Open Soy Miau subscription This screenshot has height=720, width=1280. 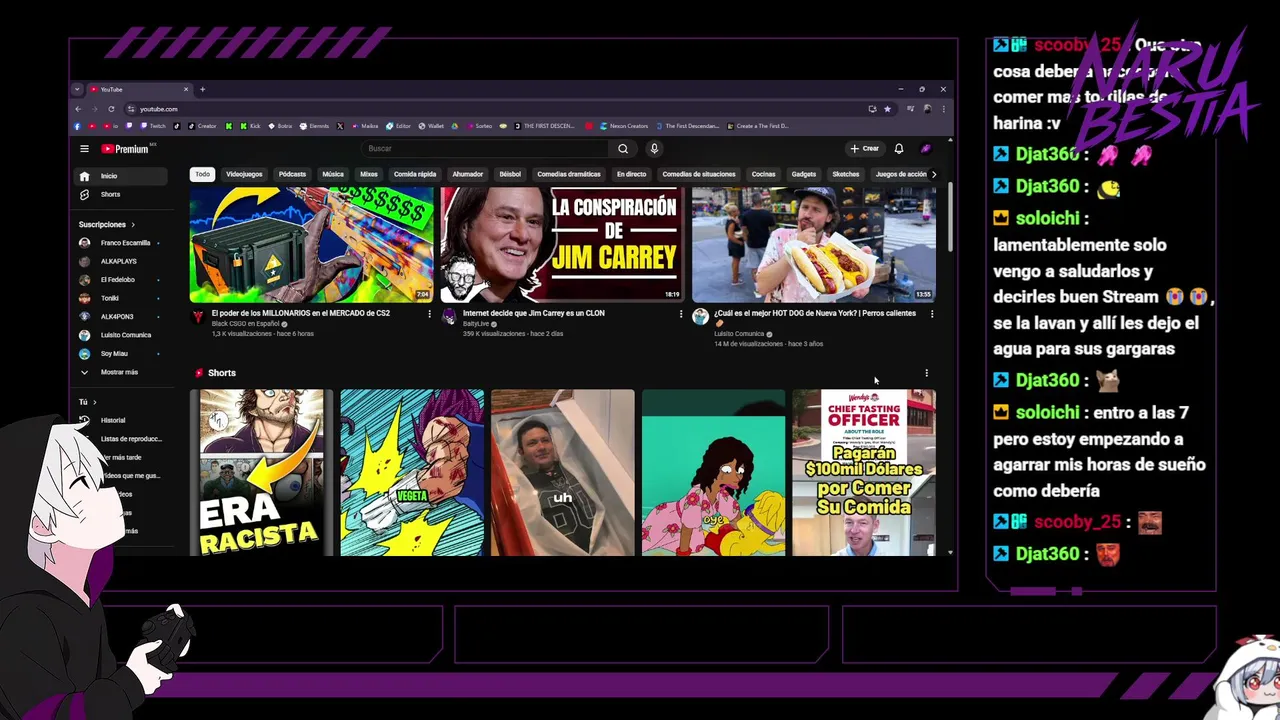pos(122,354)
